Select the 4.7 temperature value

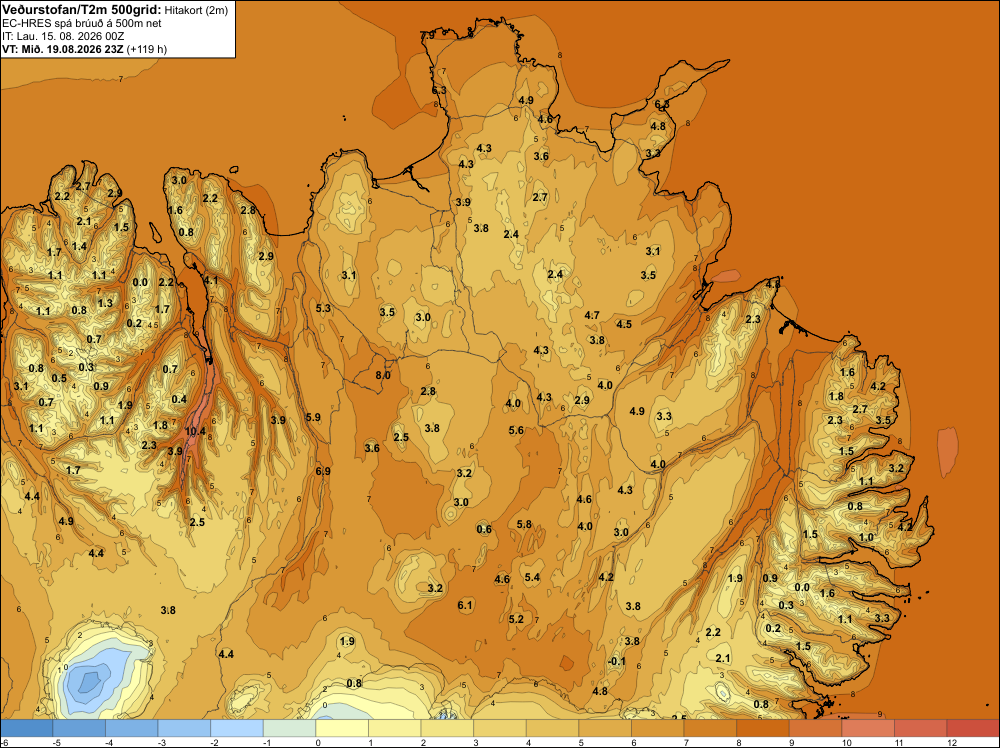pos(592,315)
